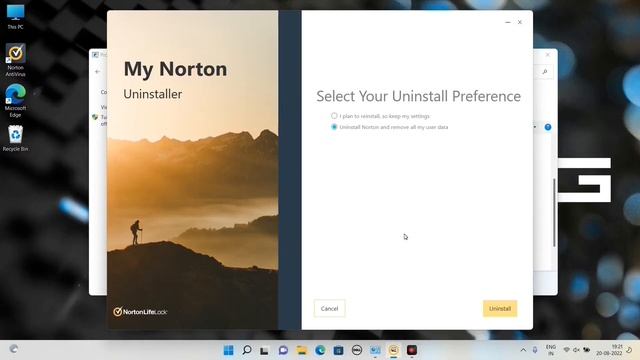
Task: Open Microsoft Store from taskbar
Action: coord(338,350)
